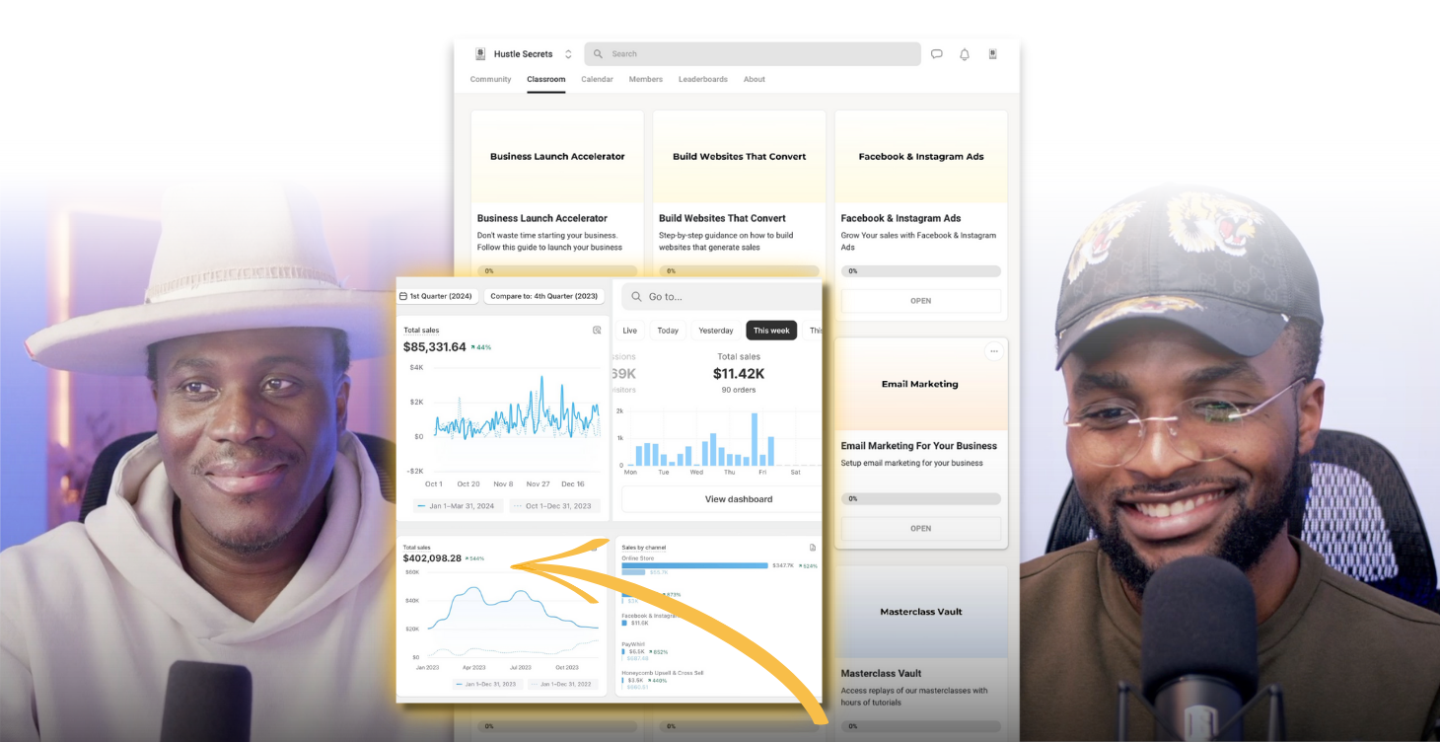This screenshot has height=742, width=1440.
Task: Click the Email Marketing For Your Business title
Action: point(919,446)
